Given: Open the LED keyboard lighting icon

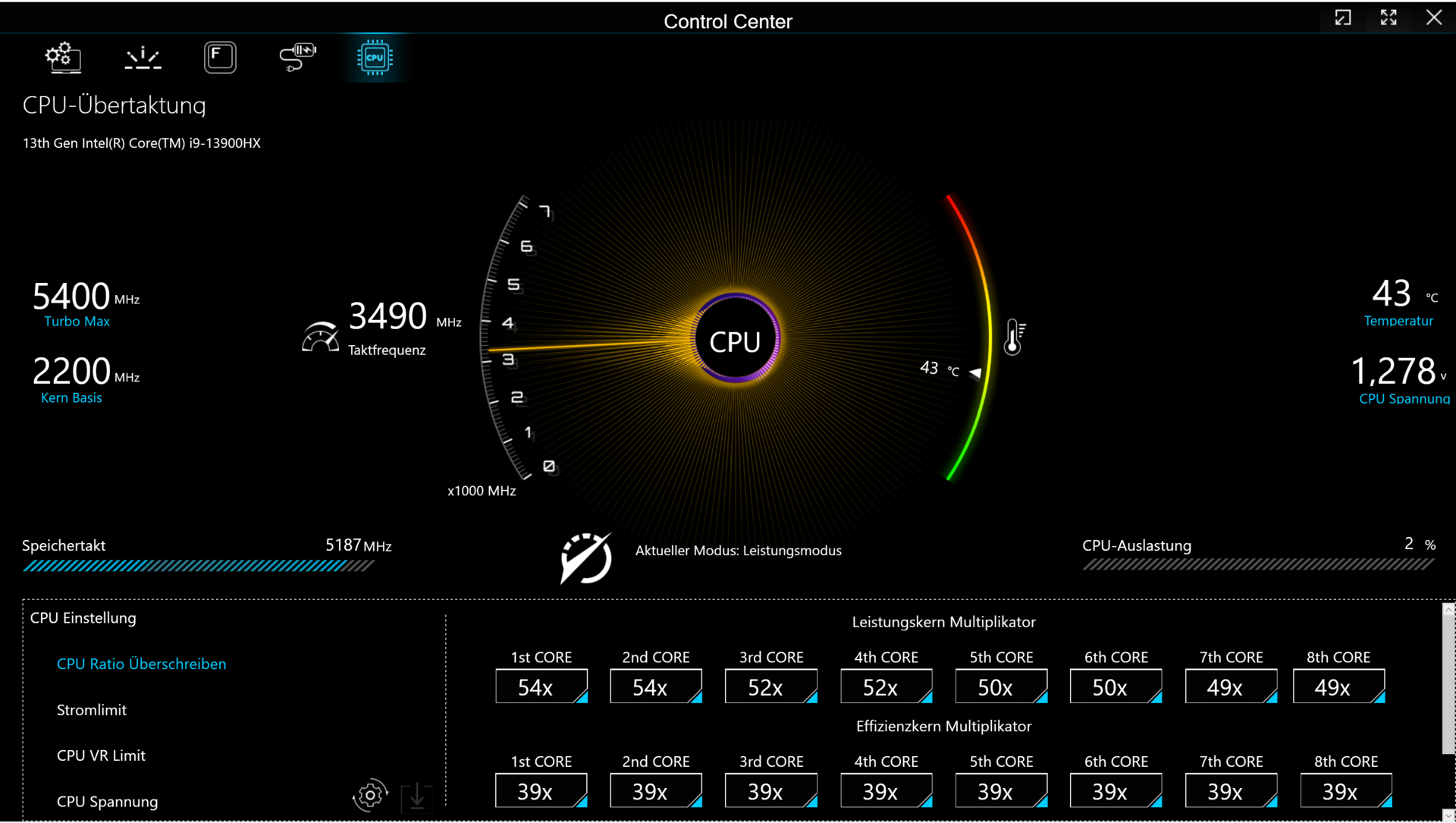Looking at the screenshot, I should (x=143, y=58).
